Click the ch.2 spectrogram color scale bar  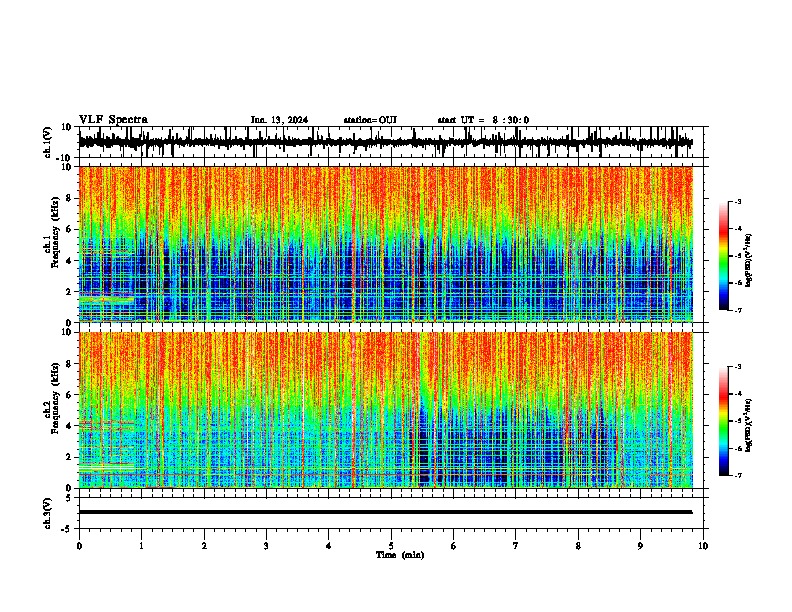tap(724, 421)
